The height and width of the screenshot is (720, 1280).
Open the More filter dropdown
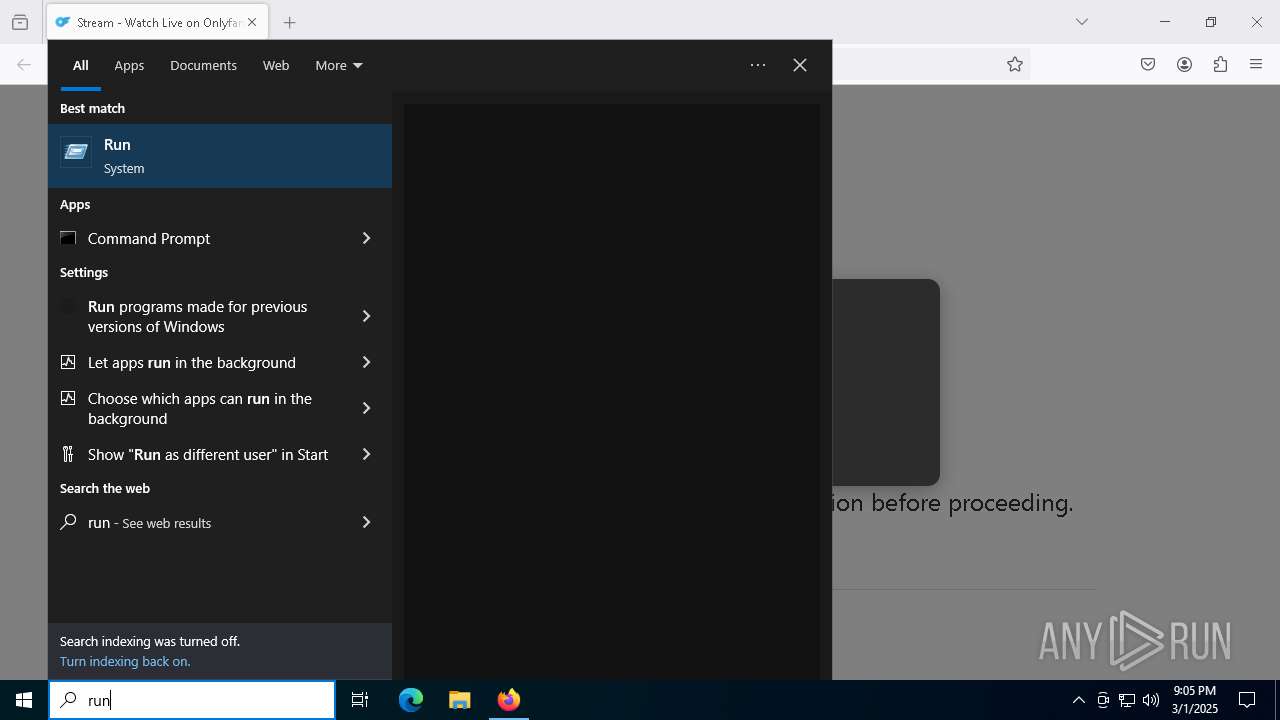pyautogui.click(x=339, y=65)
